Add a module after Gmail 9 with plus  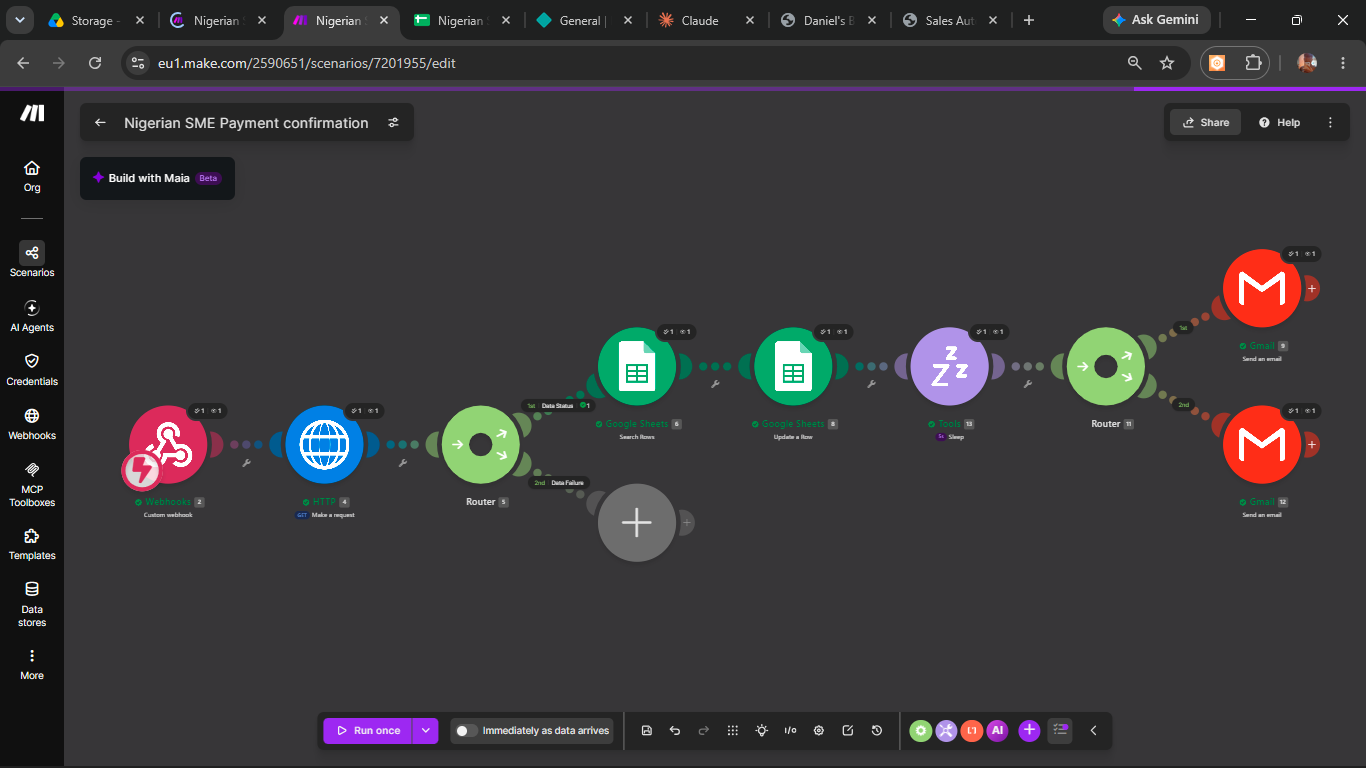[x=1311, y=288]
